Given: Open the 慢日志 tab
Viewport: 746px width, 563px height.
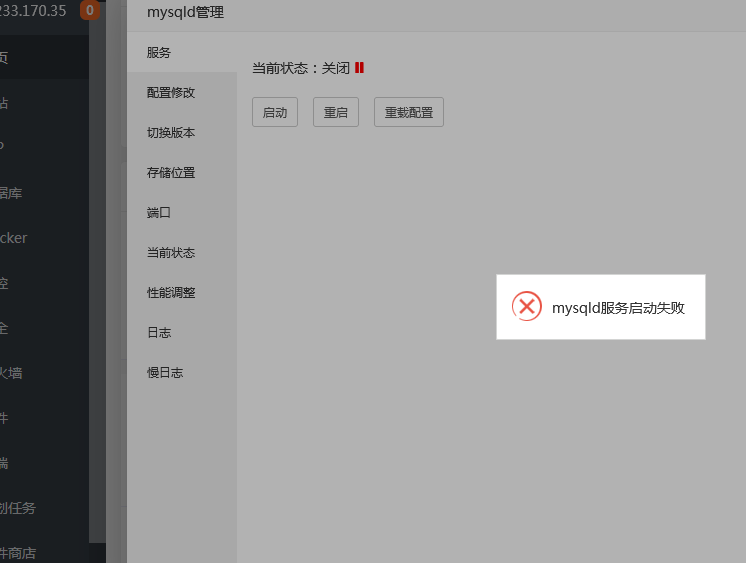Looking at the screenshot, I should pyautogui.click(x=165, y=372).
